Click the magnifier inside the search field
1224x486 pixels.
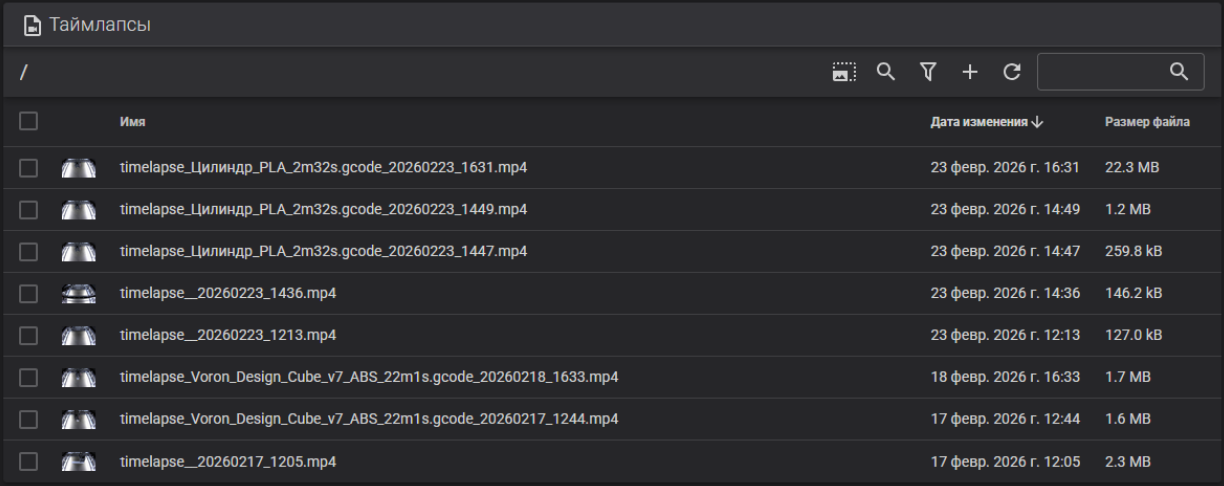coord(1180,71)
